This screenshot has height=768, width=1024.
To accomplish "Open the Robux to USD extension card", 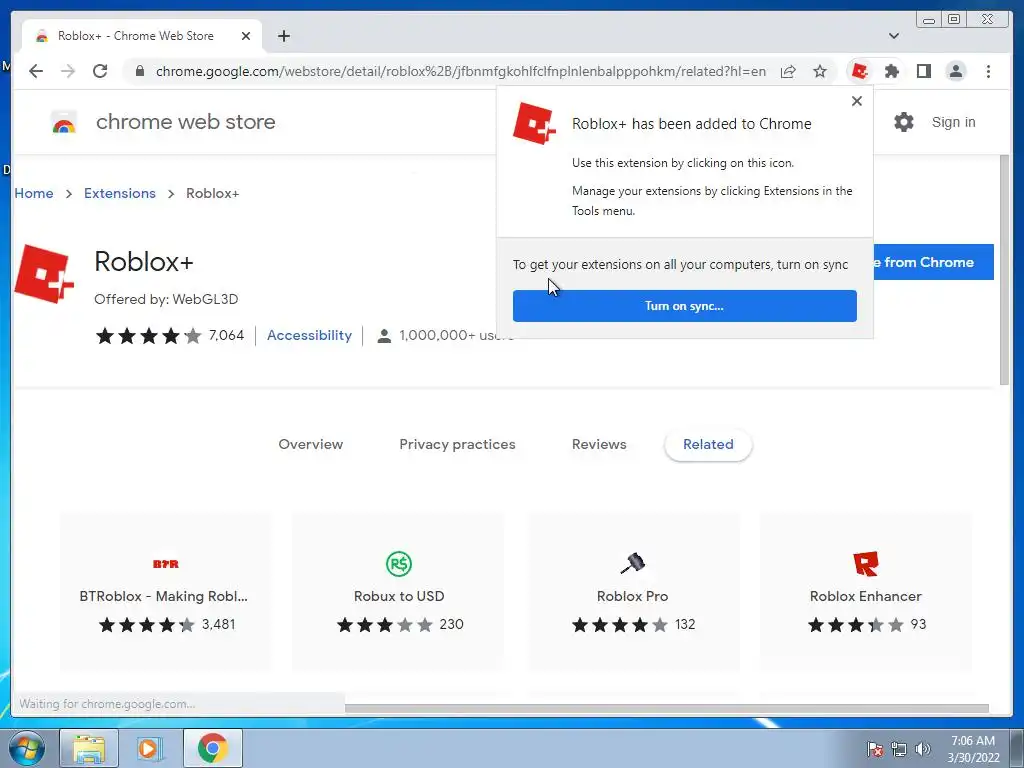I will 398,592.
